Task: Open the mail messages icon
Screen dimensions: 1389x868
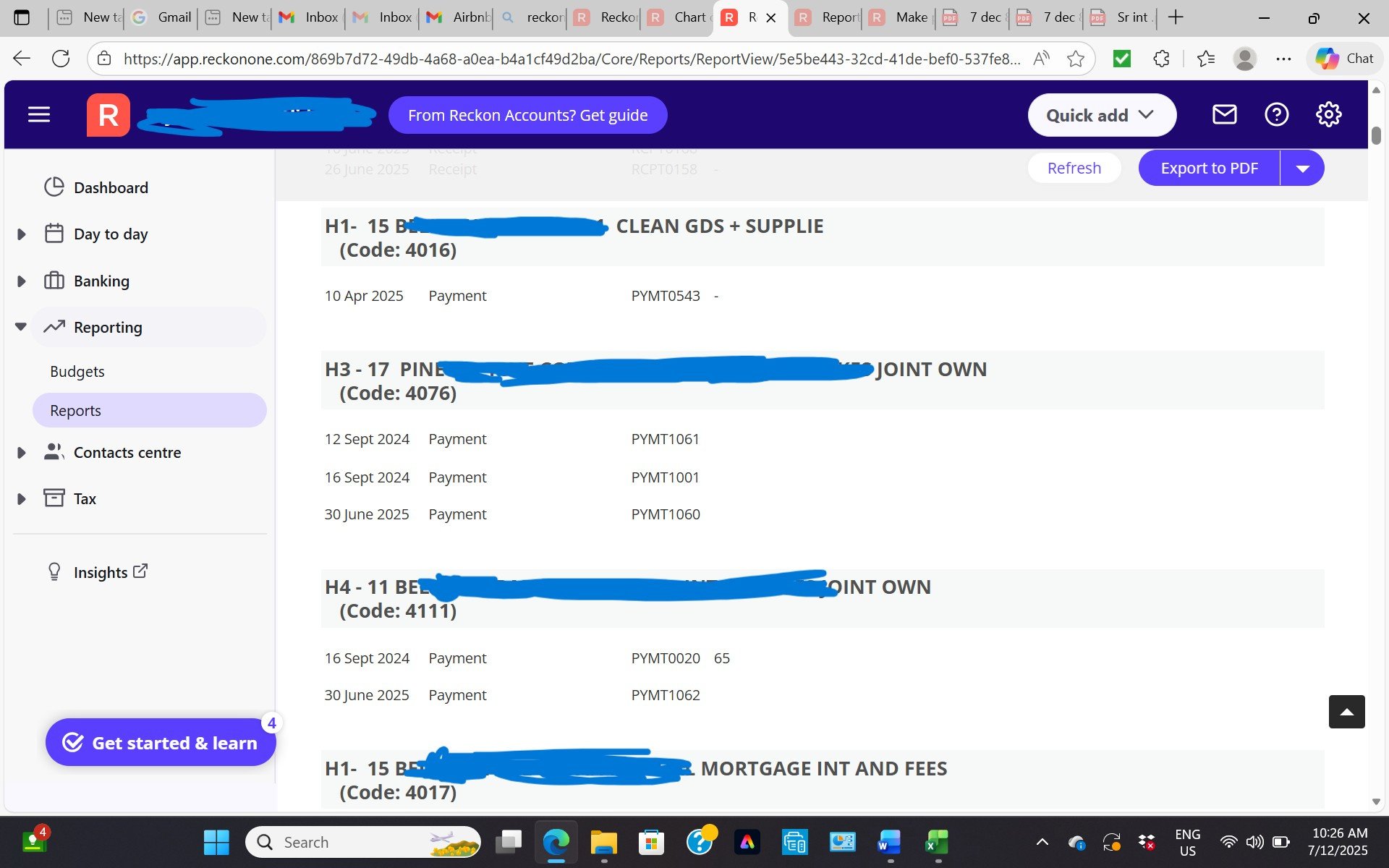Action: tap(1224, 114)
